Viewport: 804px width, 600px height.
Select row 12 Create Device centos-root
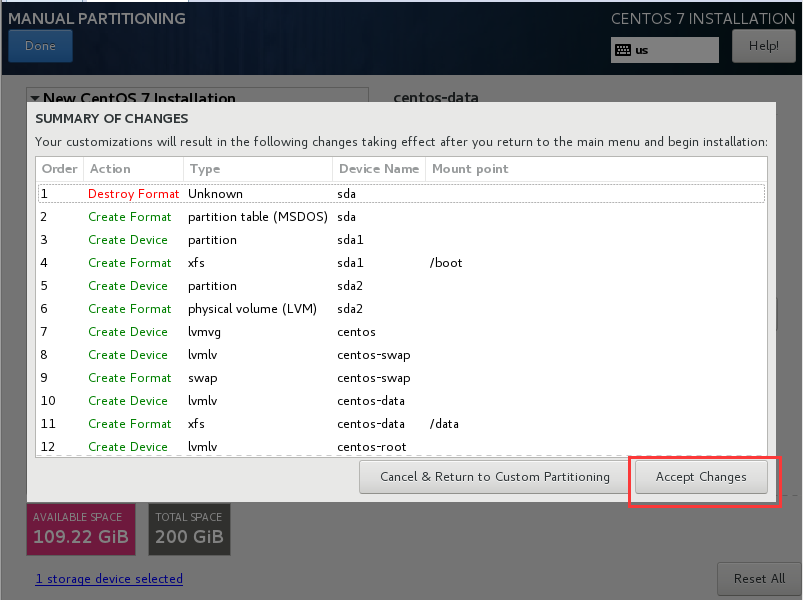click(x=401, y=446)
